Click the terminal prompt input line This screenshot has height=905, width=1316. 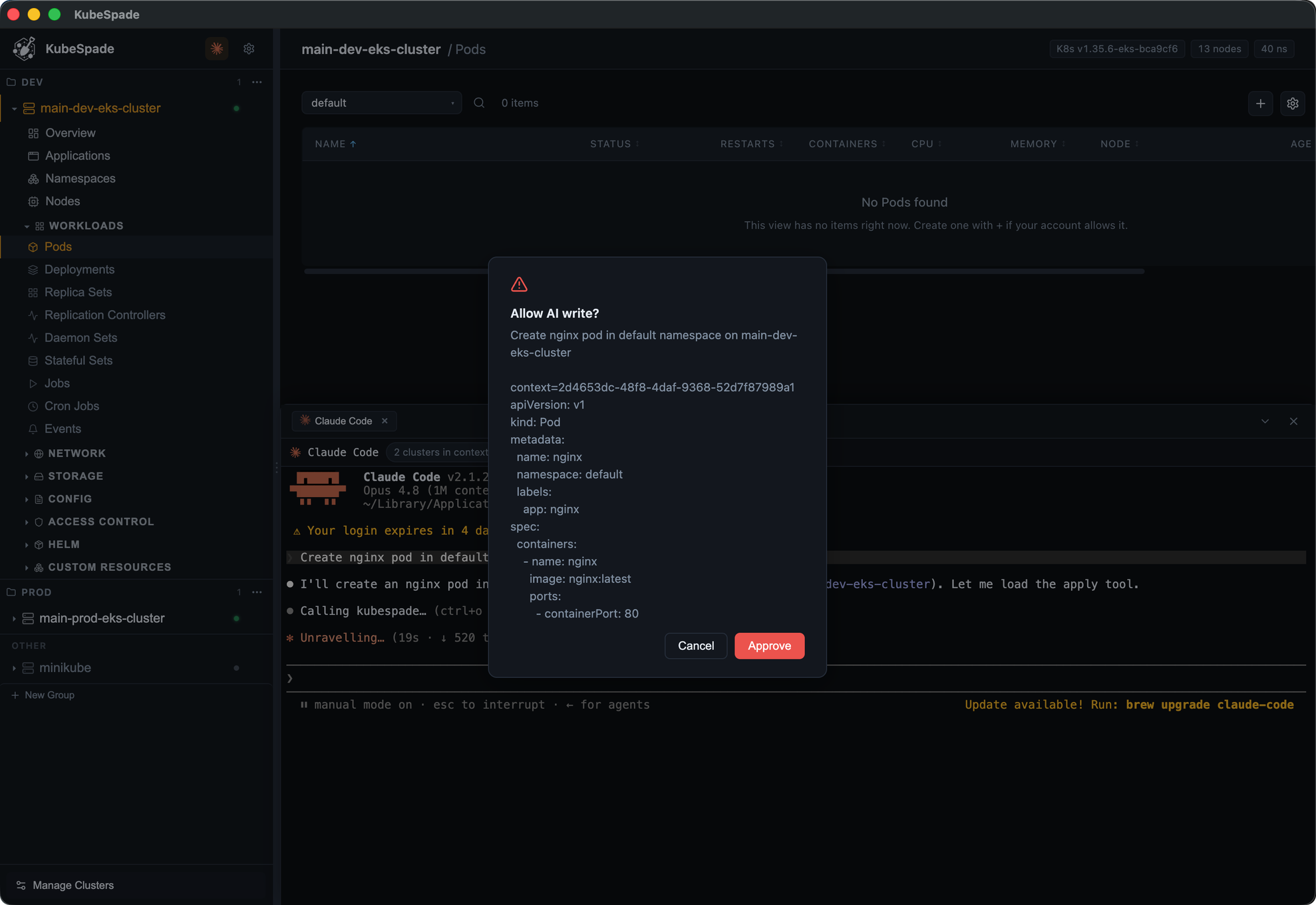(x=796, y=679)
